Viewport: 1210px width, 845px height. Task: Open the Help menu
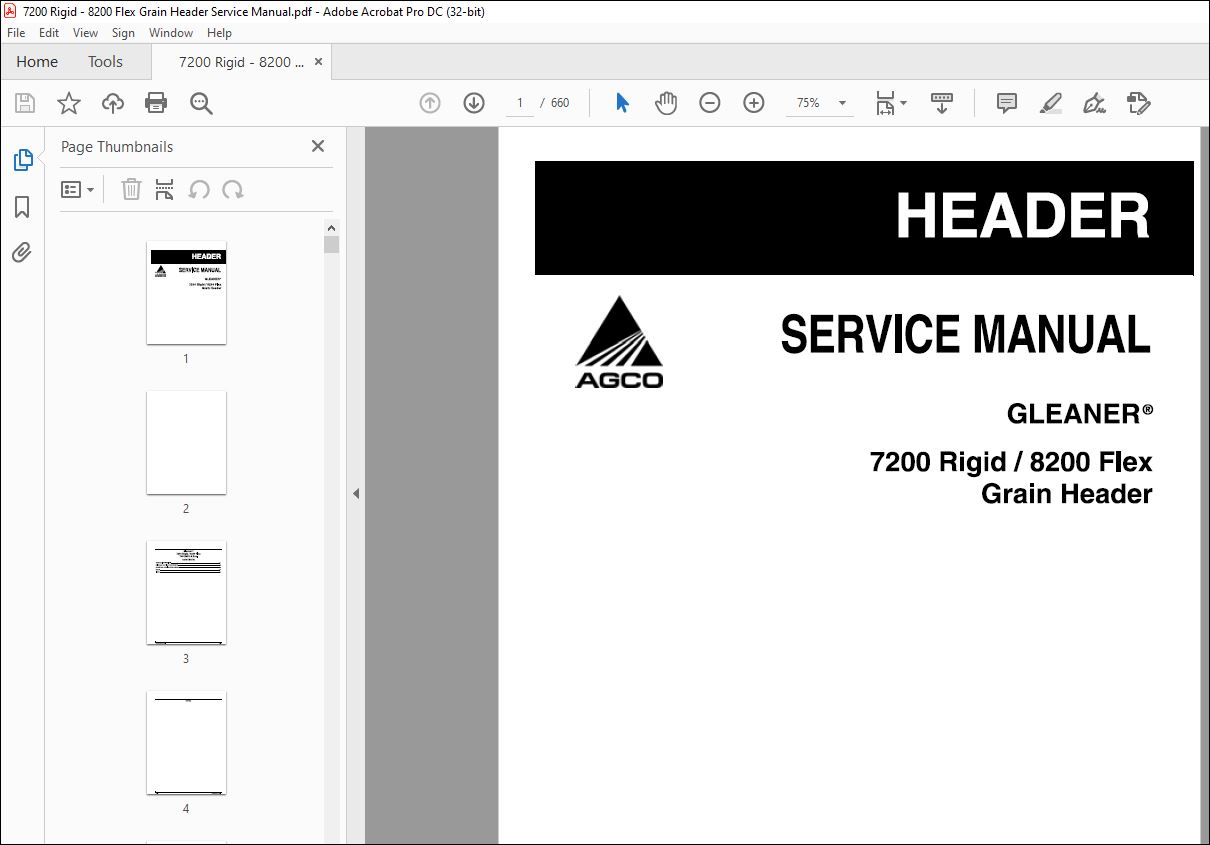219,33
